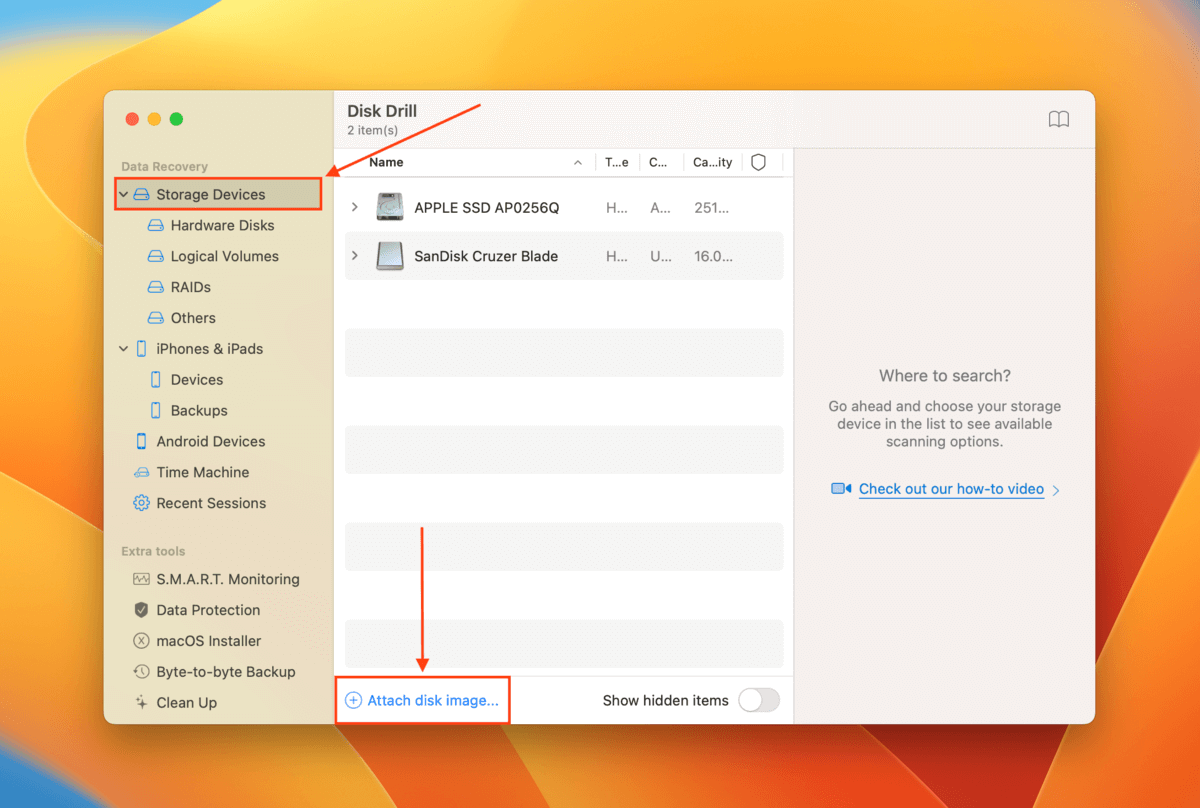This screenshot has height=808, width=1200.
Task: Click the 251... capacity cell
Action: 712,208
